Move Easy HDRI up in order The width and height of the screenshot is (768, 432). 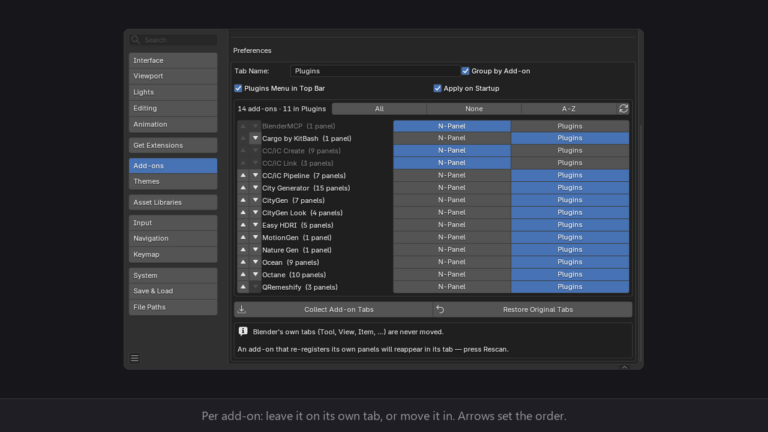coord(243,225)
